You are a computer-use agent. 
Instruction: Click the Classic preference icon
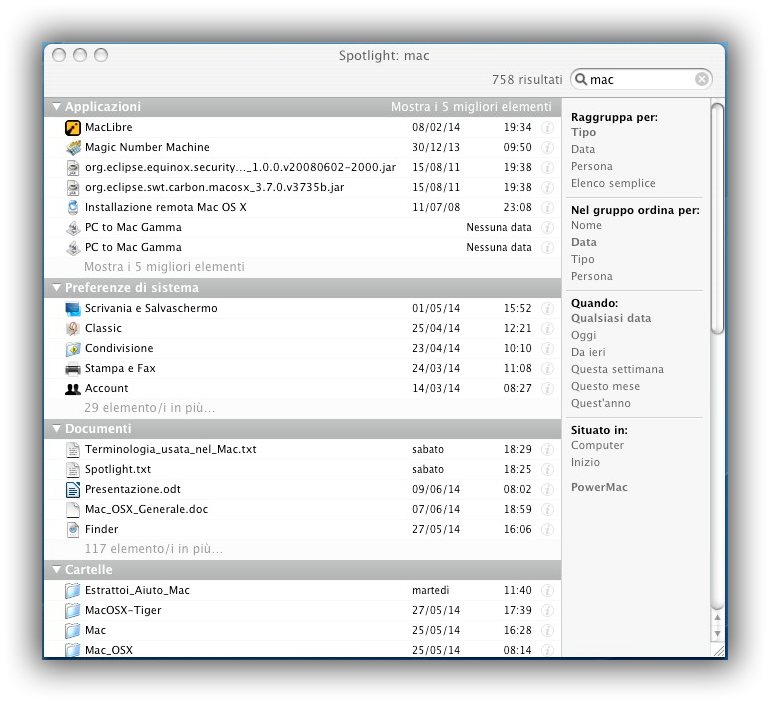click(x=73, y=328)
